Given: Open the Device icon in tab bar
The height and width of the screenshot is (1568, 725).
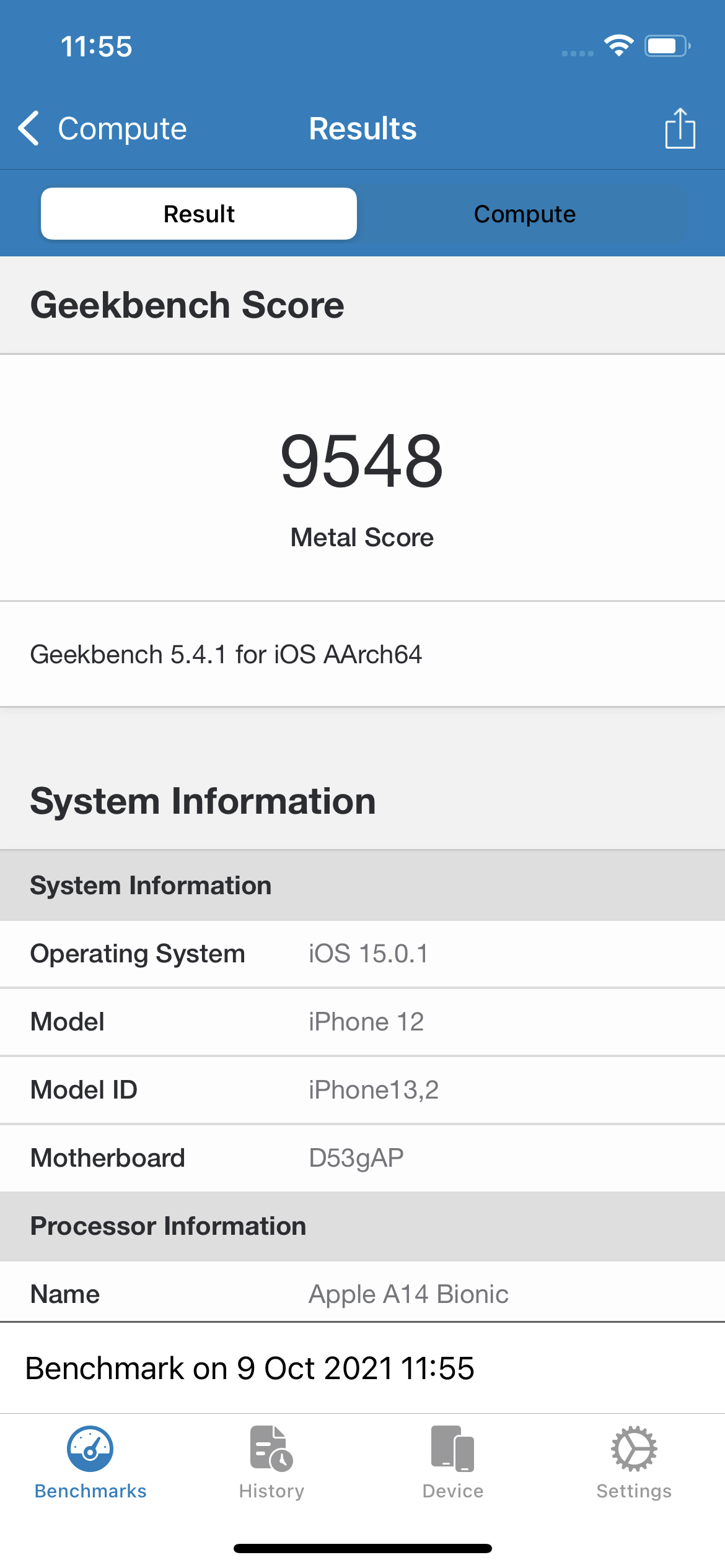Looking at the screenshot, I should 453,1449.
